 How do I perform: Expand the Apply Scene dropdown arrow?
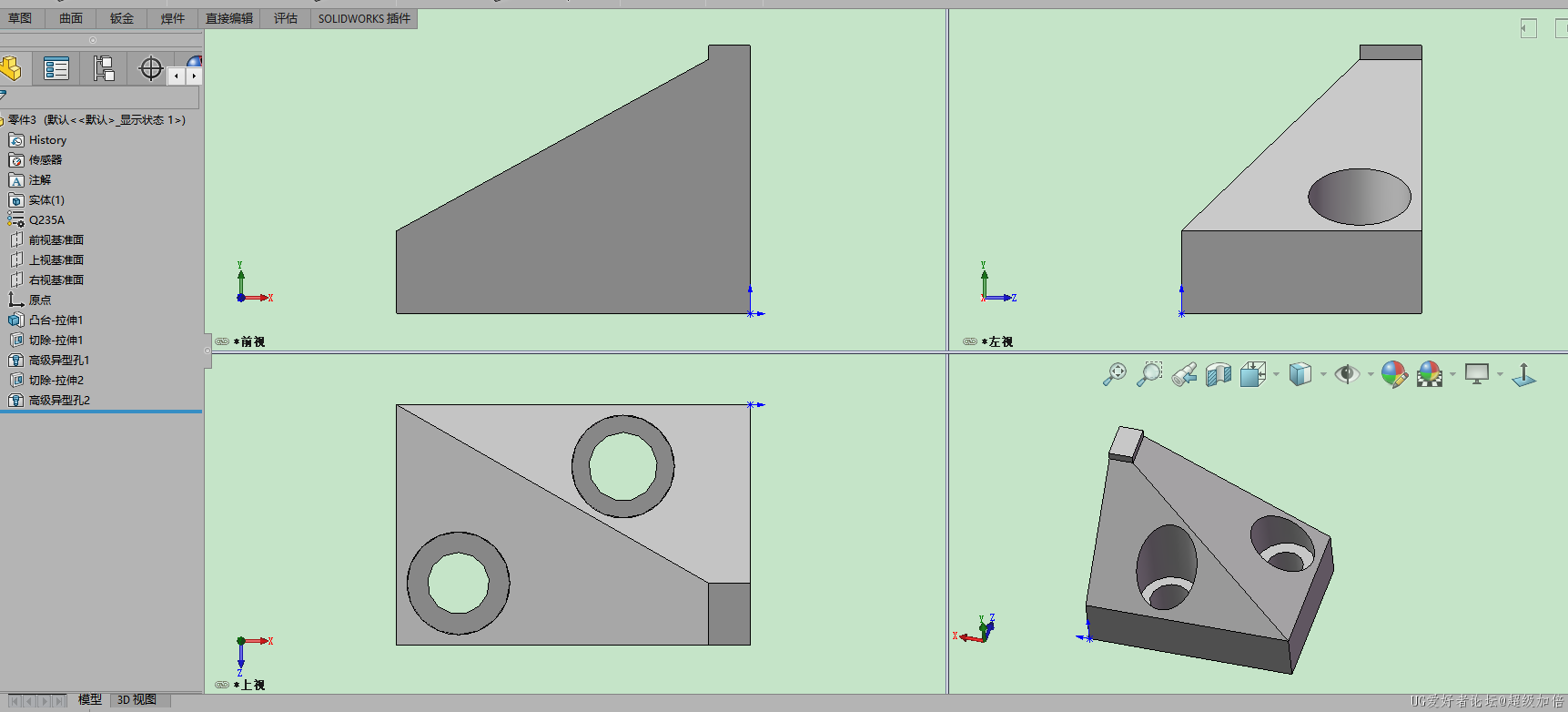(1452, 374)
